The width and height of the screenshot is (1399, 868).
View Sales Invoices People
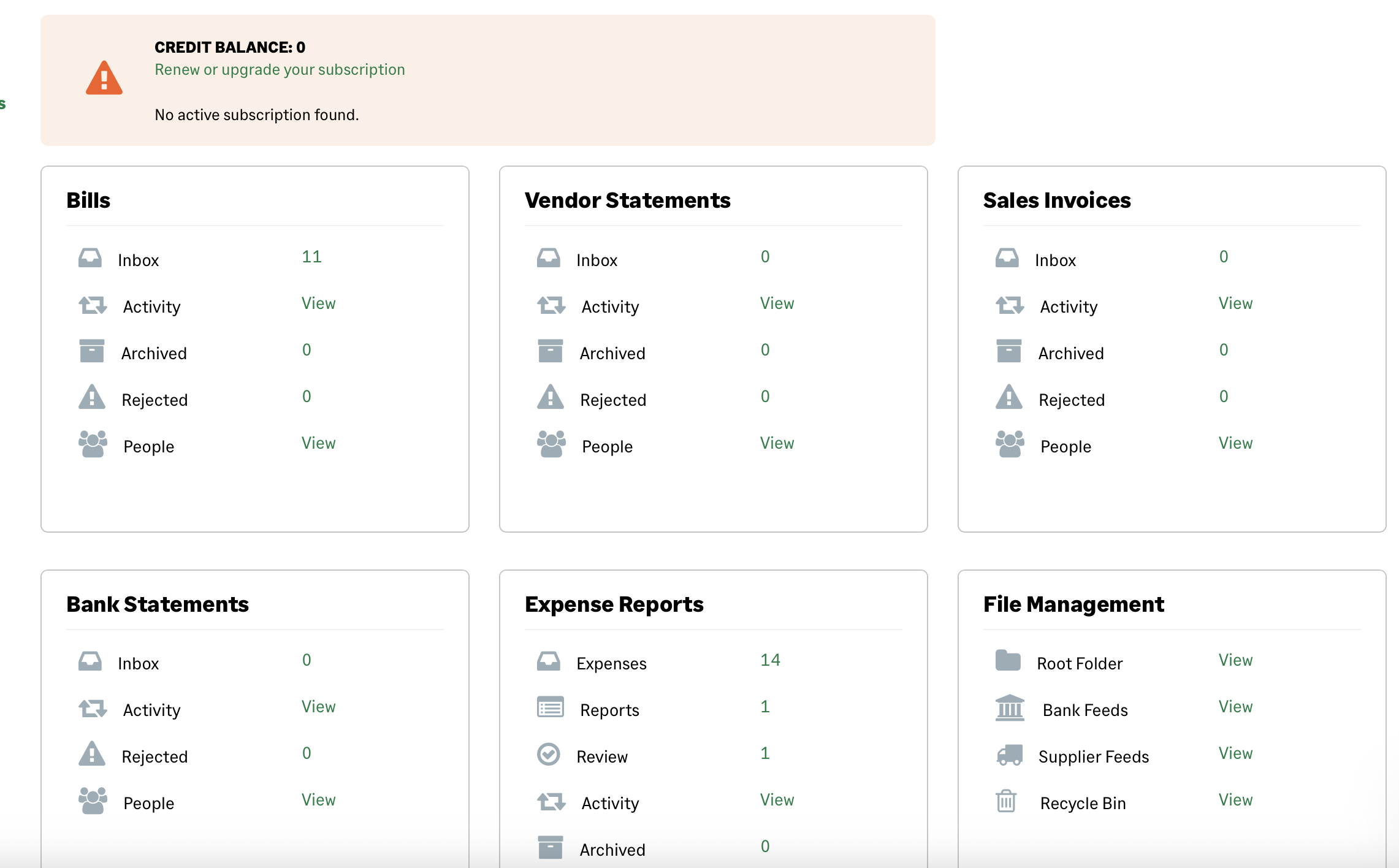[x=1235, y=443]
